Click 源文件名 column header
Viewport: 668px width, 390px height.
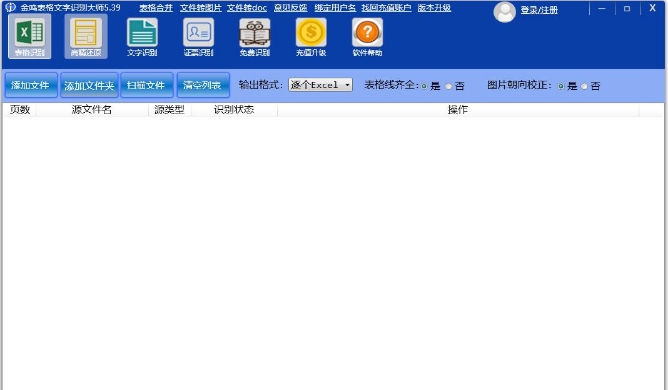[92, 110]
